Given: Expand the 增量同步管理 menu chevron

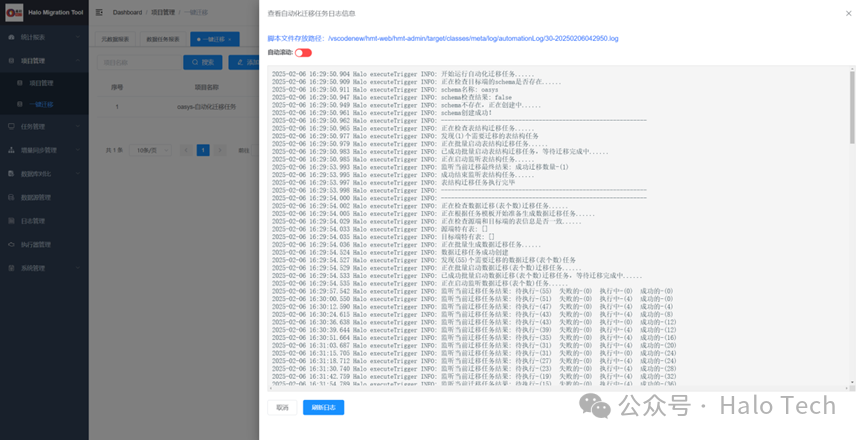Looking at the screenshot, I should [78, 150].
